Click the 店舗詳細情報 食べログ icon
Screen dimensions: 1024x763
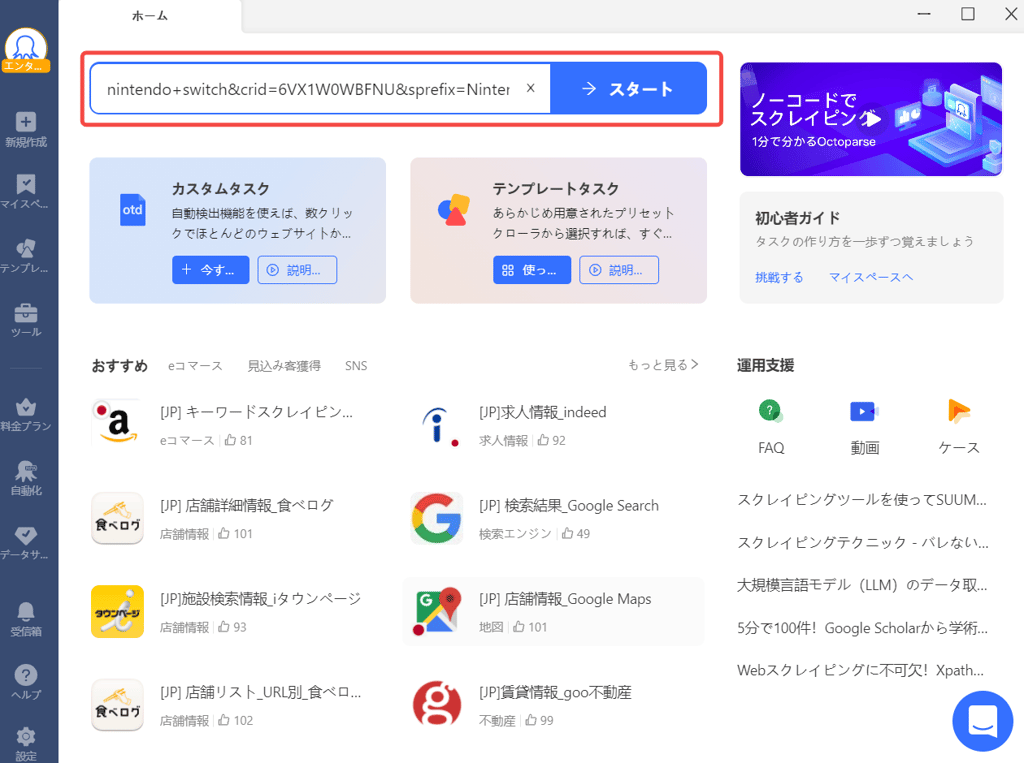tap(118, 518)
